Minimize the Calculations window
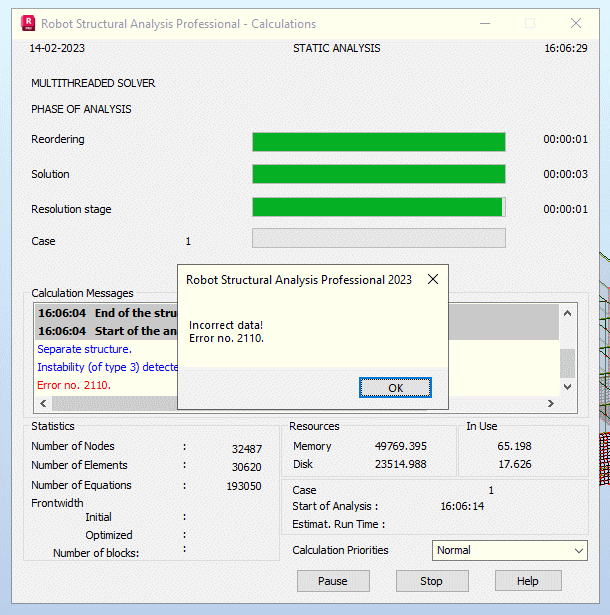The image size is (610, 615). pos(485,24)
